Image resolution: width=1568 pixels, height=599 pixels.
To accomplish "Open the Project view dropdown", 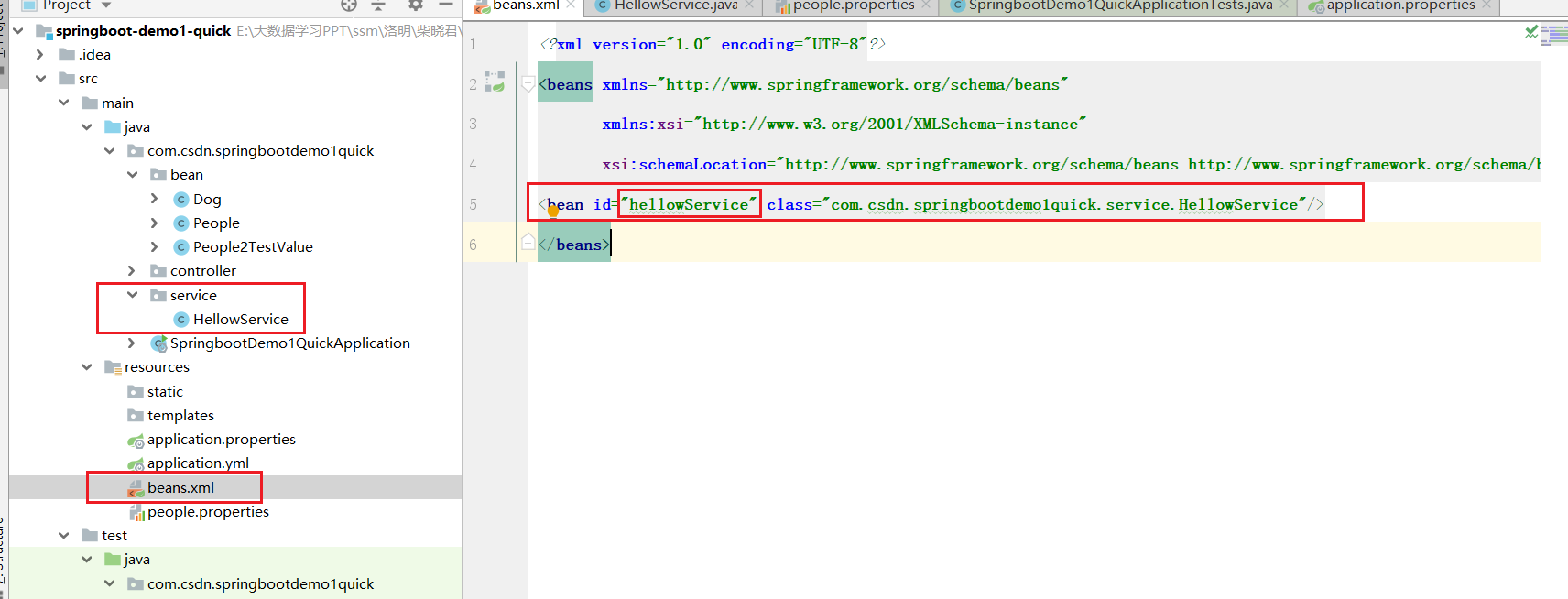I will 106,5.
